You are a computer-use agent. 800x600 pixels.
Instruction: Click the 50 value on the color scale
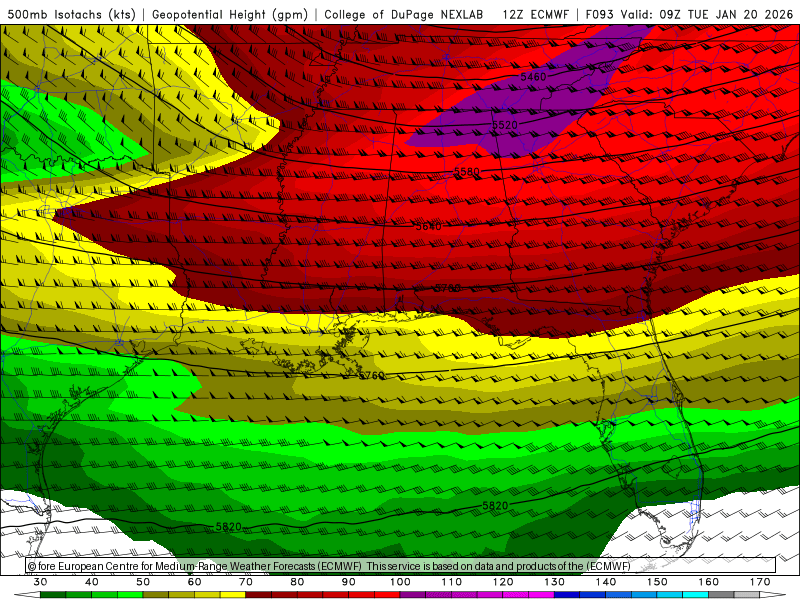pos(143,582)
